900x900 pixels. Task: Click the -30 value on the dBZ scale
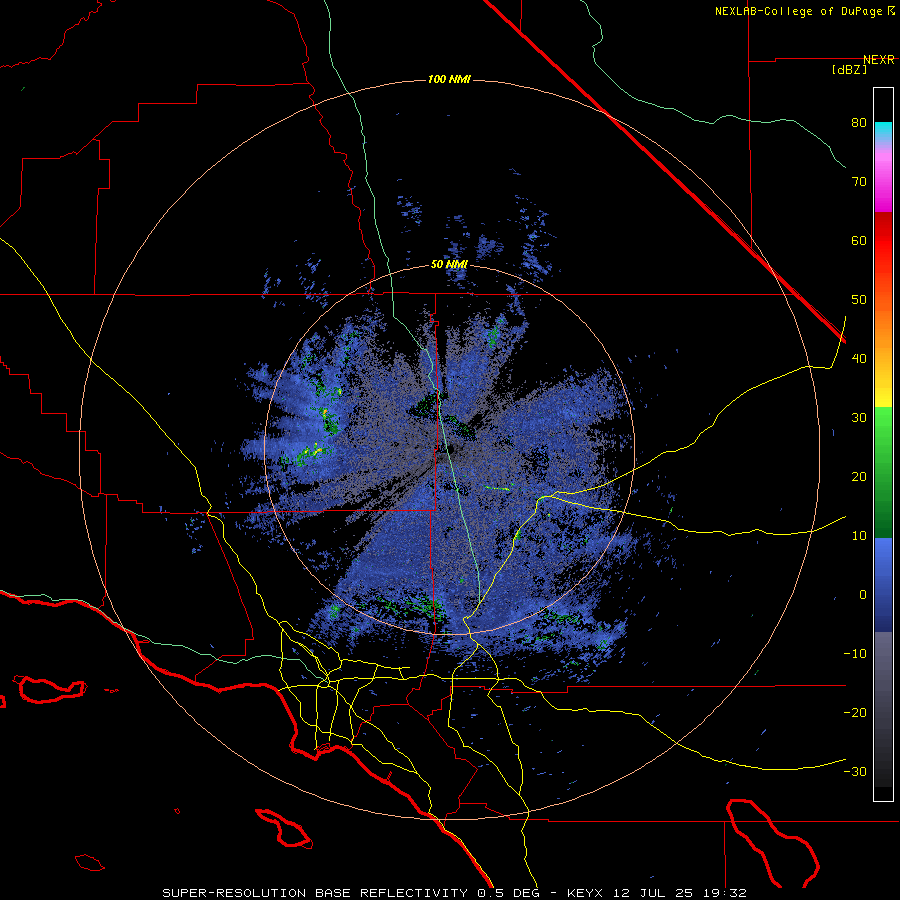pyautogui.click(x=855, y=771)
